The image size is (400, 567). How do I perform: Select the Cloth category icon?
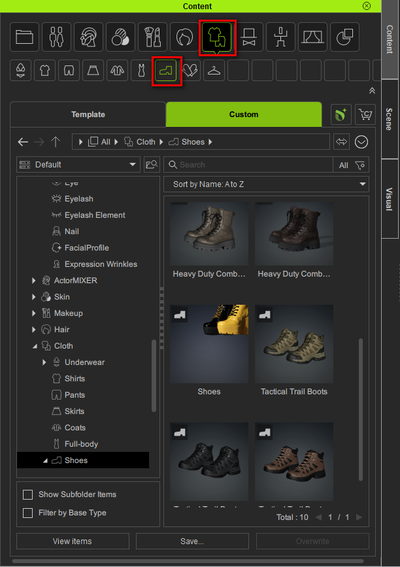(x=217, y=37)
